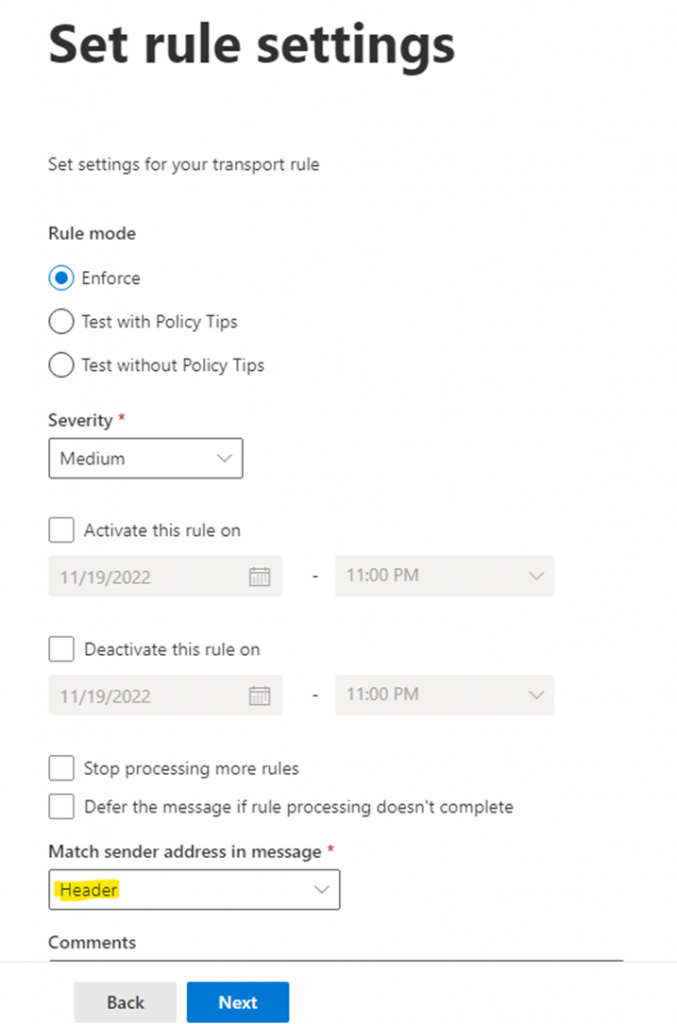
Task: Open calendar icon for activation date
Action: click(x=260, y=576)
